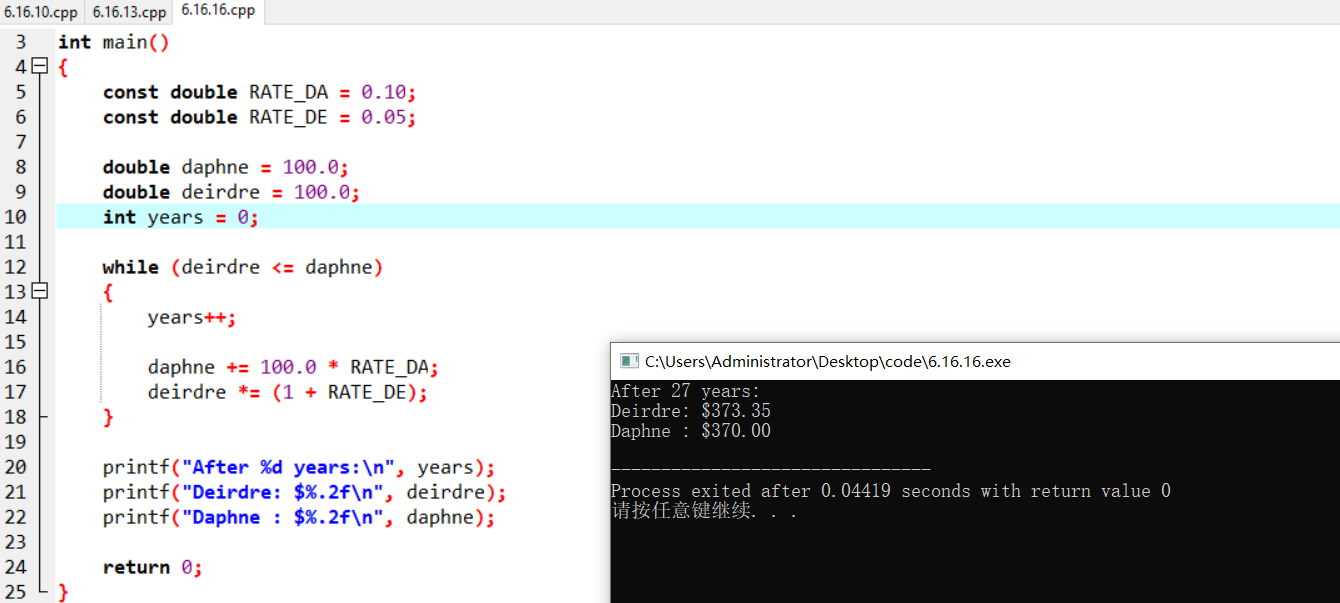Click 'deirdre *= (1 + RATE_DE);' line
The image size is (1340, 603).
point(287,392)
